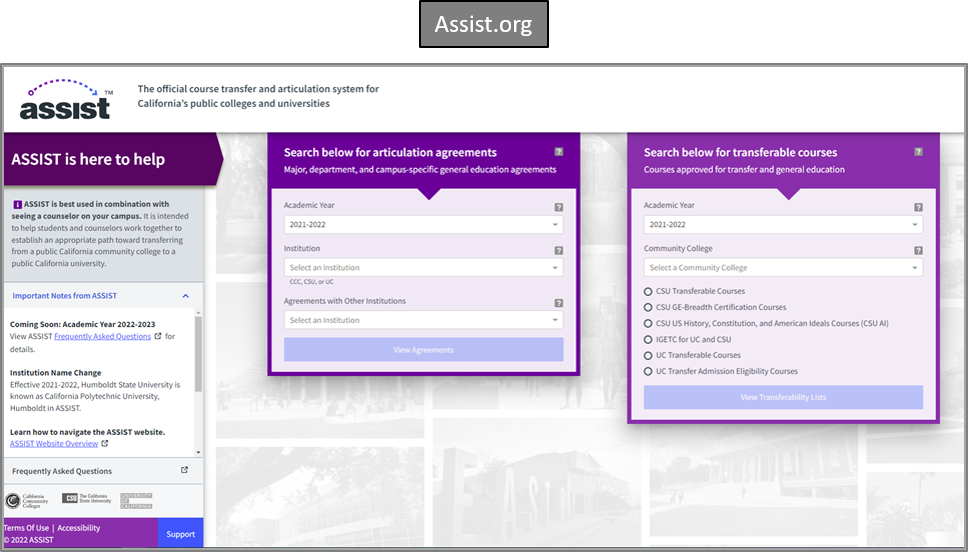Open Academic Year dropdown in articulation agreements
Viewport: 968px width, 552px height.
click(x=423, y=225)
